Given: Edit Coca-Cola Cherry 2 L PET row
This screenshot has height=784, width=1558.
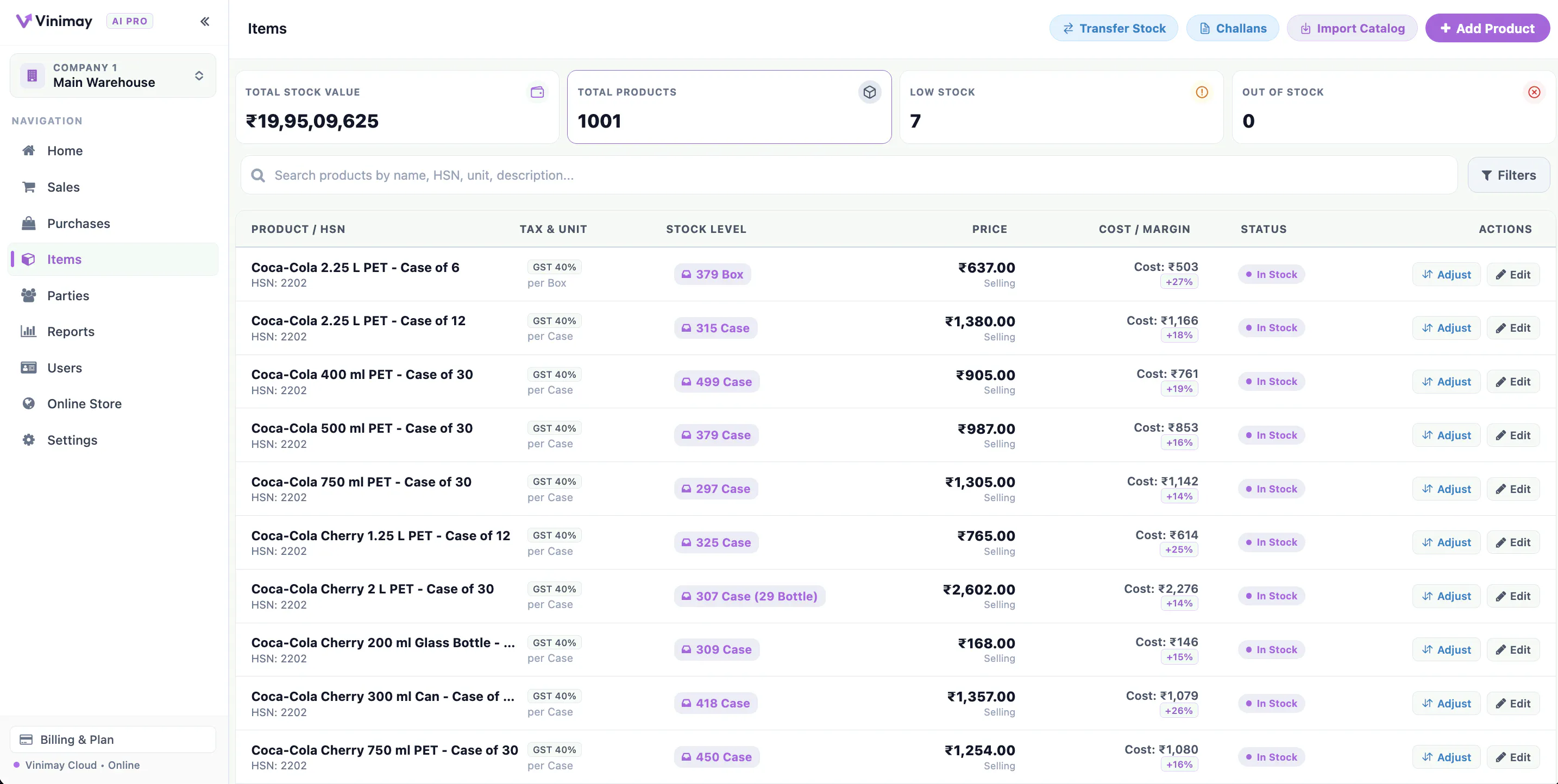Looking at the screenshot, I should tap(1512, 596).
